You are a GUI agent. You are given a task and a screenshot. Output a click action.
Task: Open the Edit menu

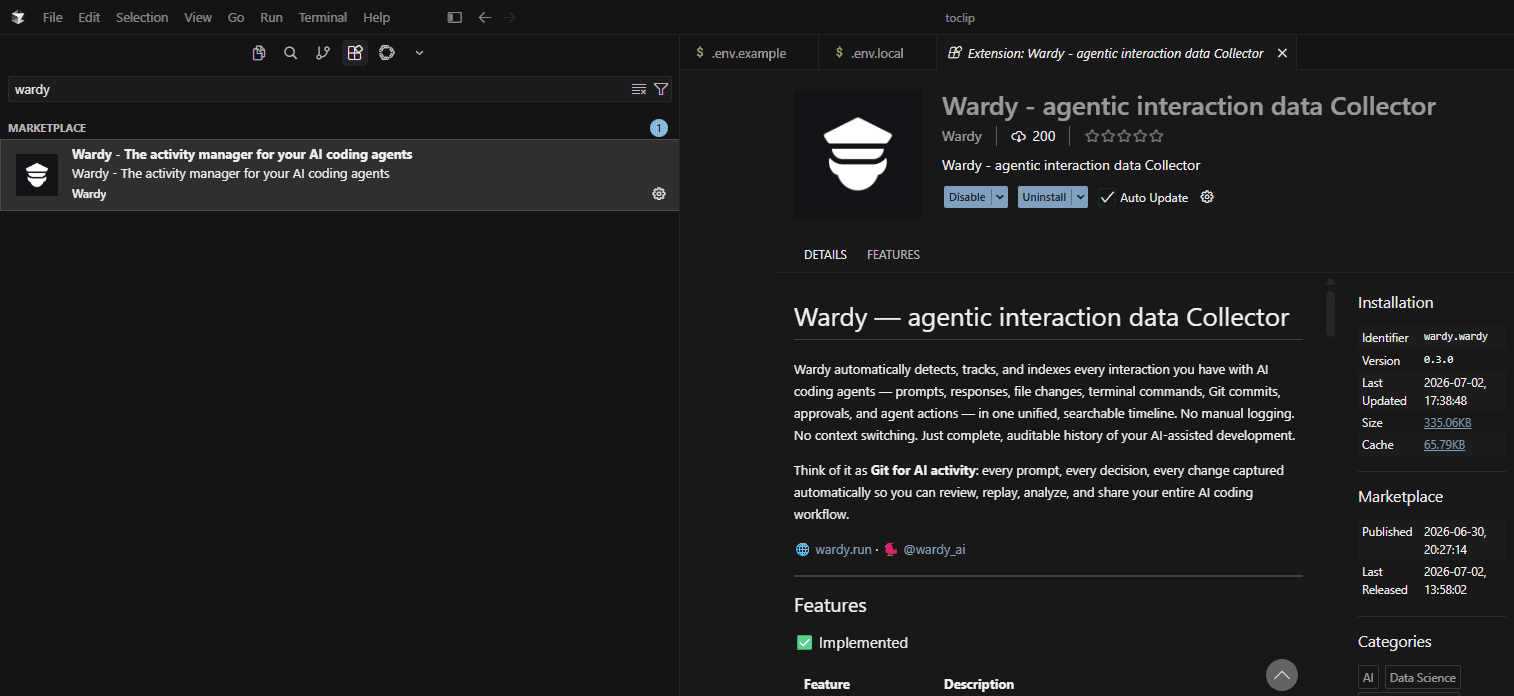click(90, 17)
